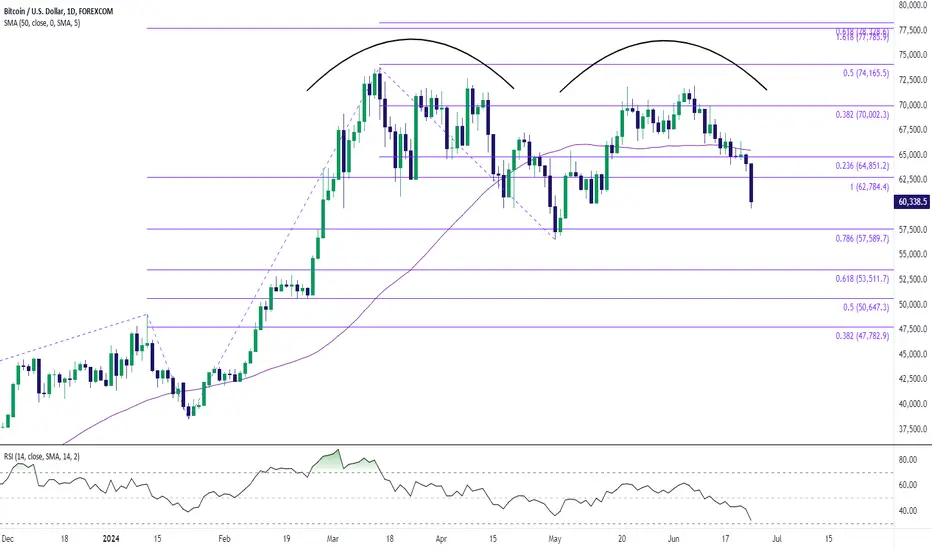Click the Feb date axis label
The width and height of the screenshot is (932, 550).
click(224, 539)
